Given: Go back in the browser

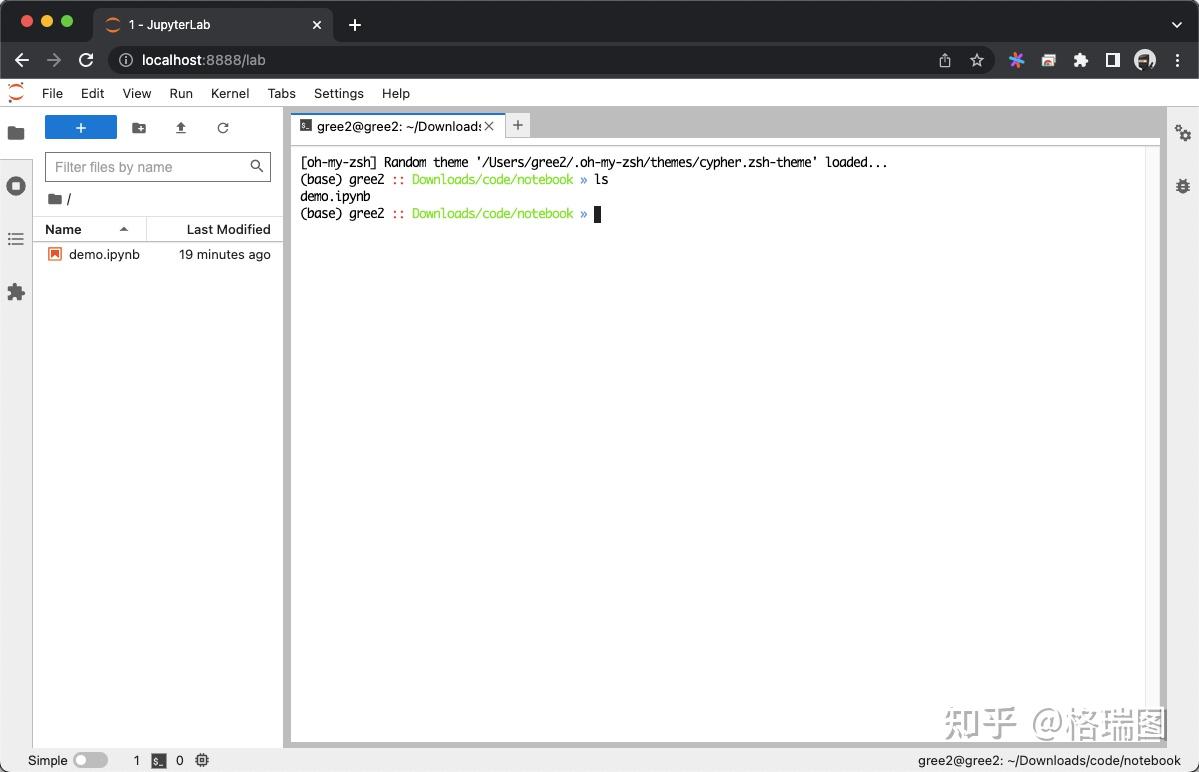Looking at the screenshot, I should [x=21, y=60].
